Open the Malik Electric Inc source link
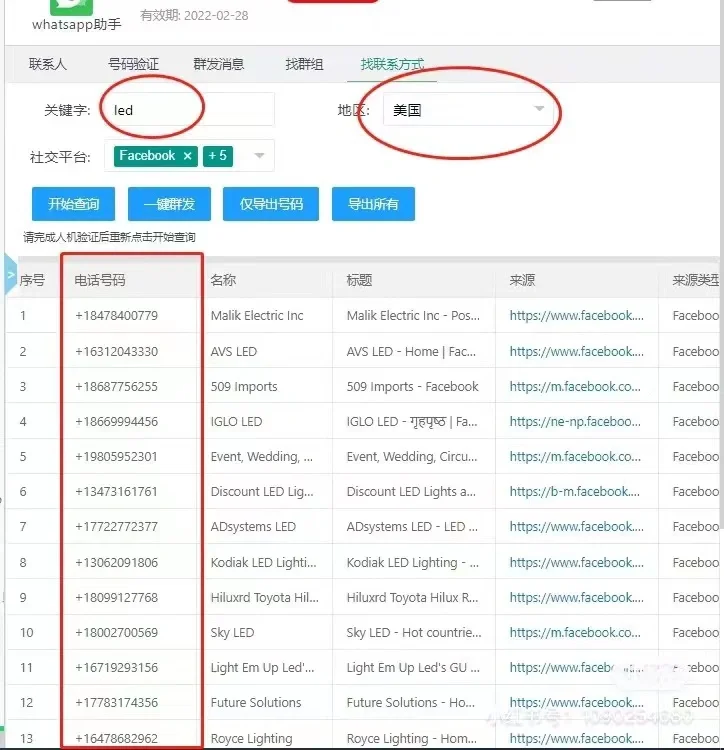724x750 pixels. coord(577,316)
